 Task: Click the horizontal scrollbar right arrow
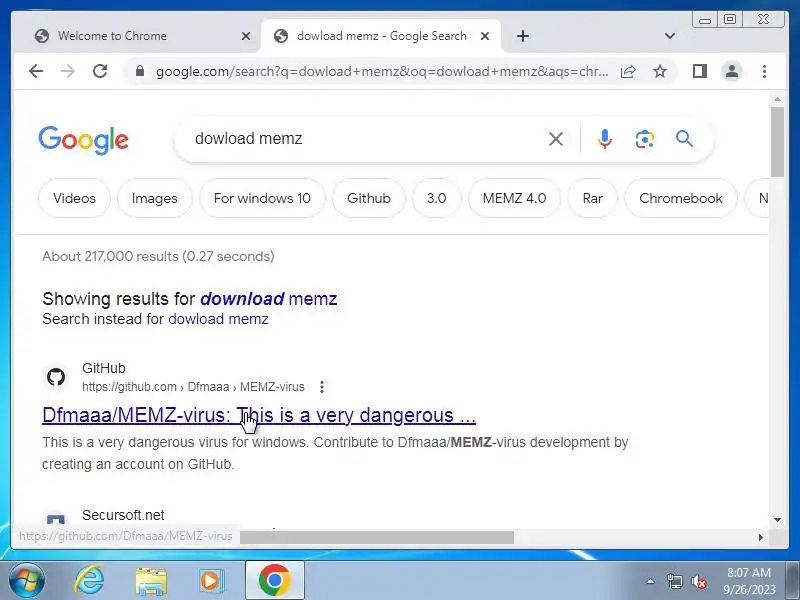761,537
